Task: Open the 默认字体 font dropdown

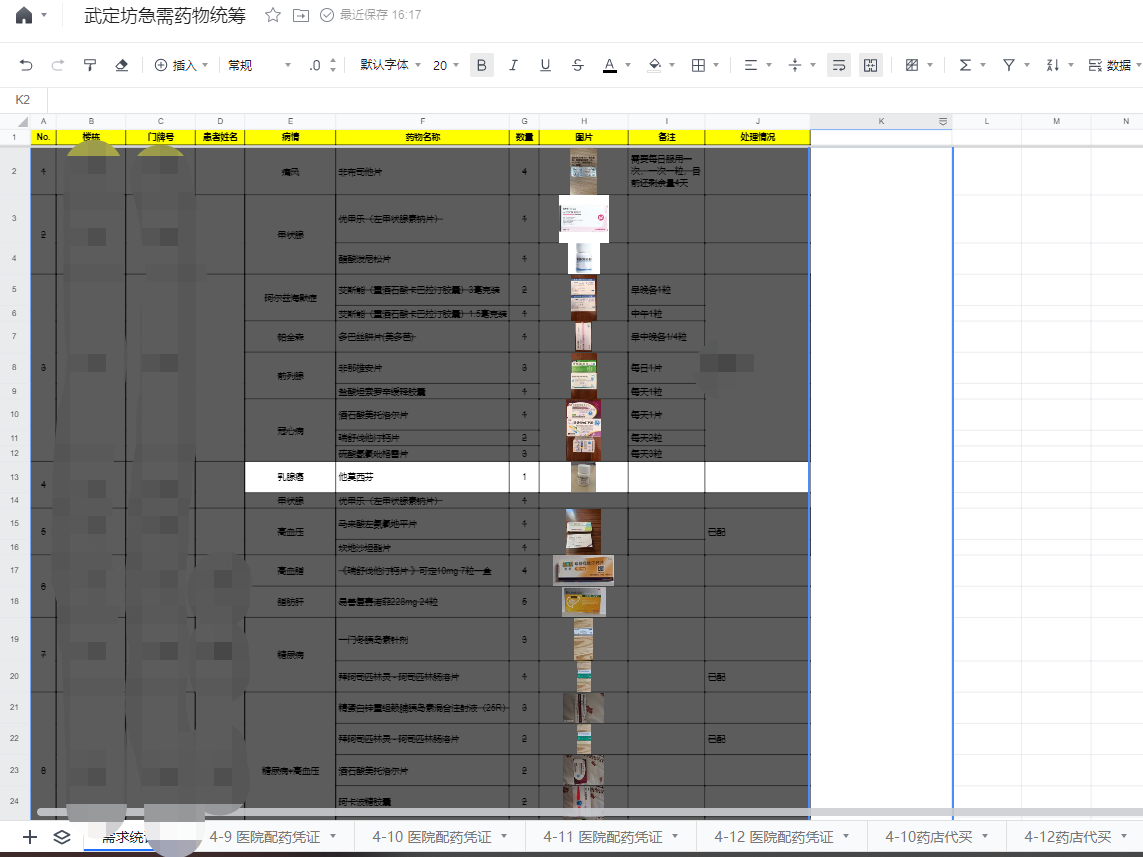Action: click(x=391, y=66)
